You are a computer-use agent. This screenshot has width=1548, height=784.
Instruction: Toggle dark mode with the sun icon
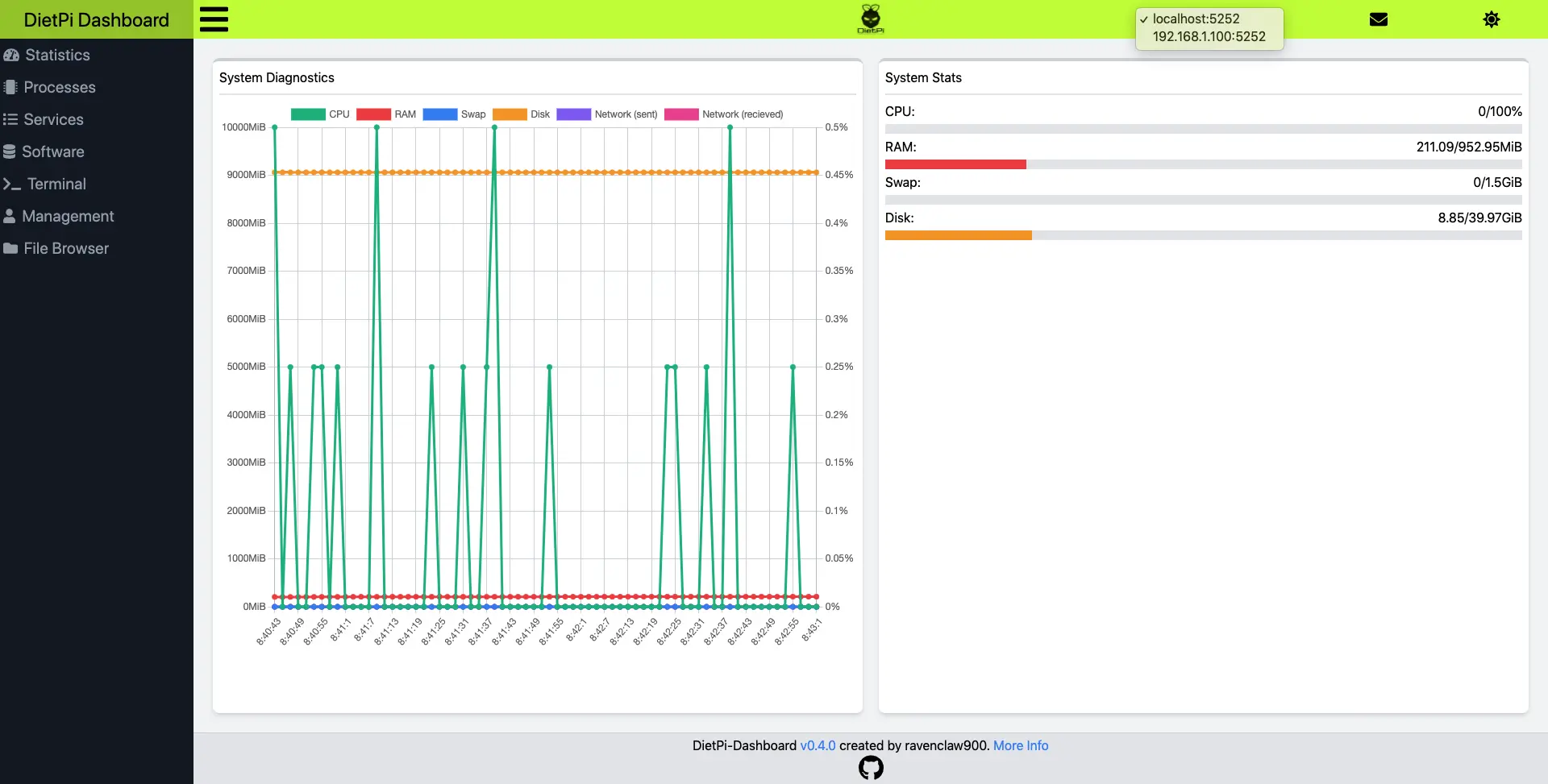[1491, 19]
